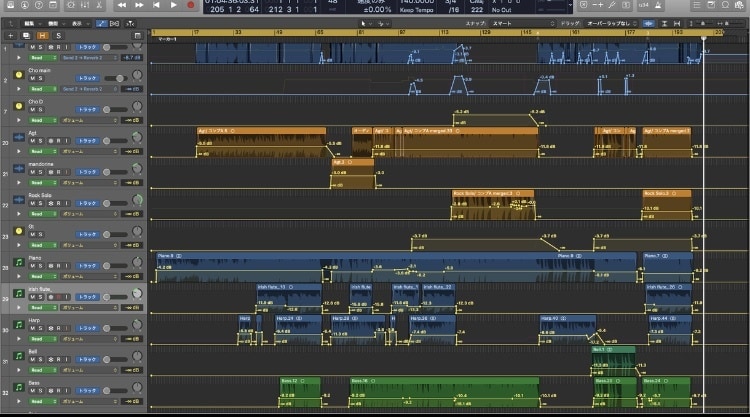Toggle the global Solo S button
Screen dimensions: 750x417
pos(58,36)
